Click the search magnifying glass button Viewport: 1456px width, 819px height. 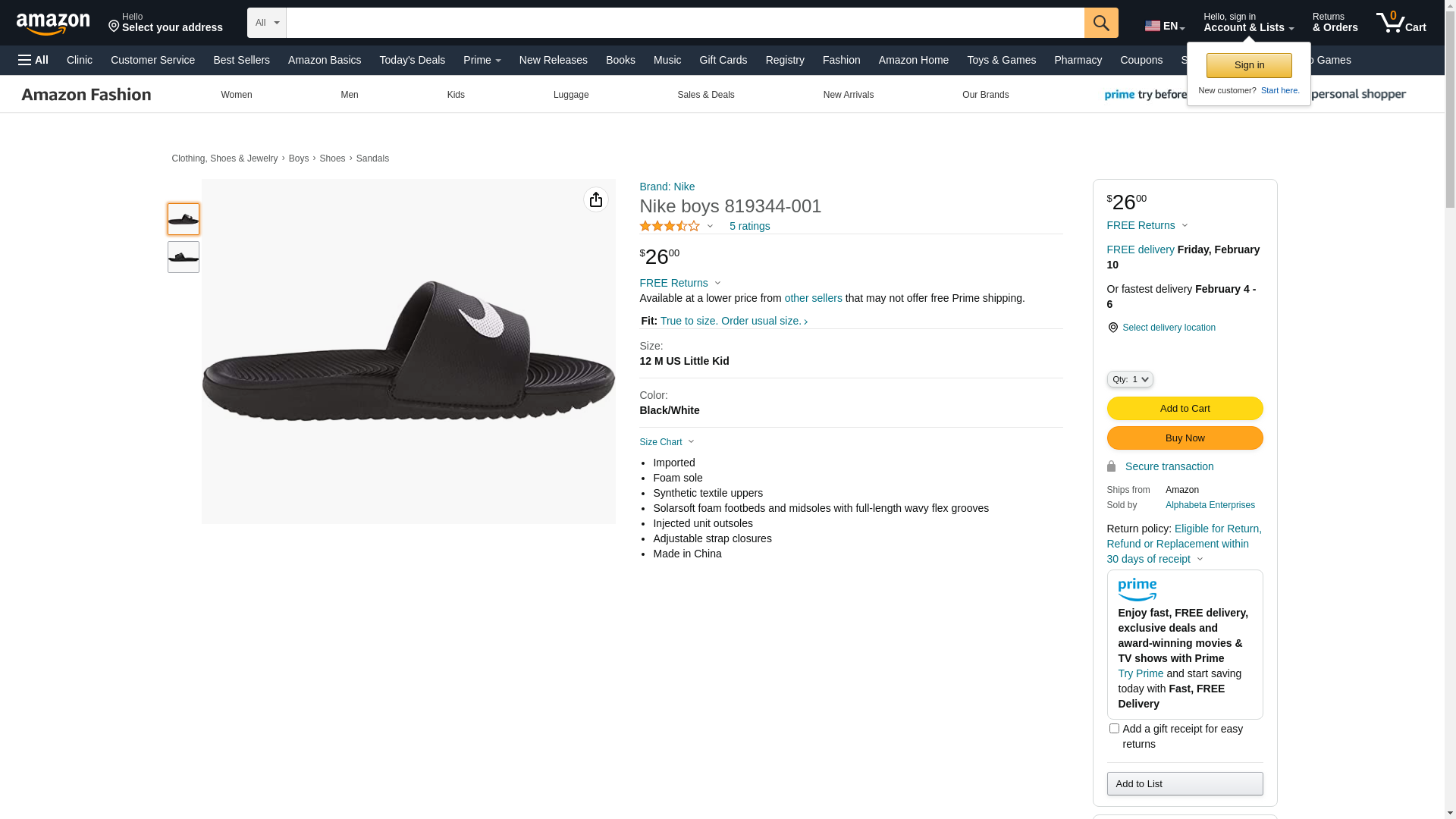pyautogui.click(x=1101, y=23)
